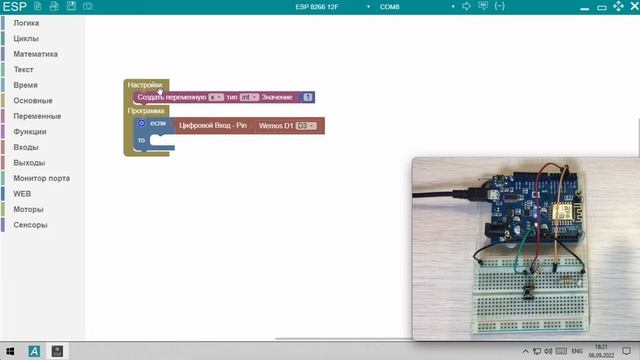Open the Выходы category
640x360 pixels.
pos(29,162)
